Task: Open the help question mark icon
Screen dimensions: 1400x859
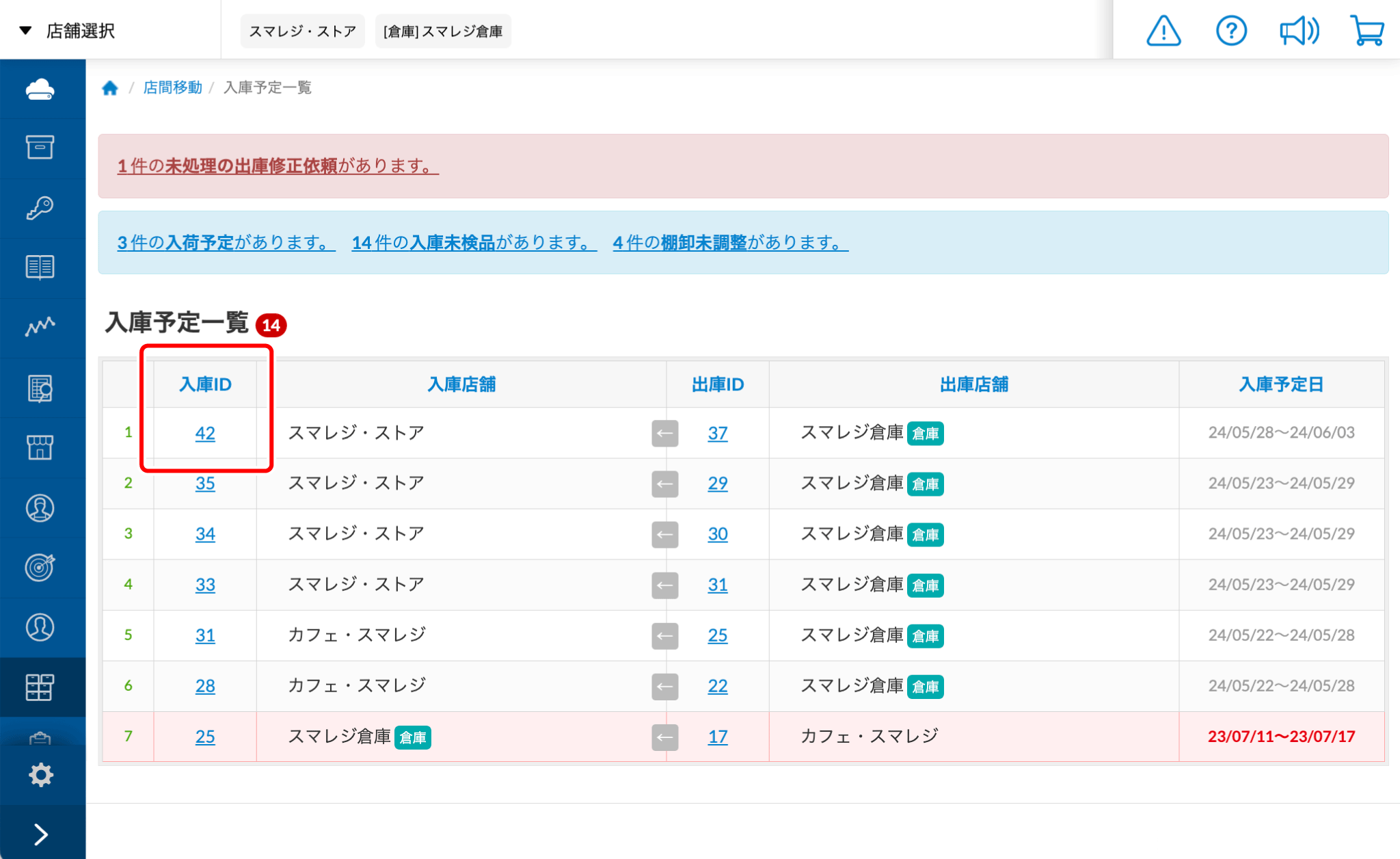Action: [x=1231, y=31]
